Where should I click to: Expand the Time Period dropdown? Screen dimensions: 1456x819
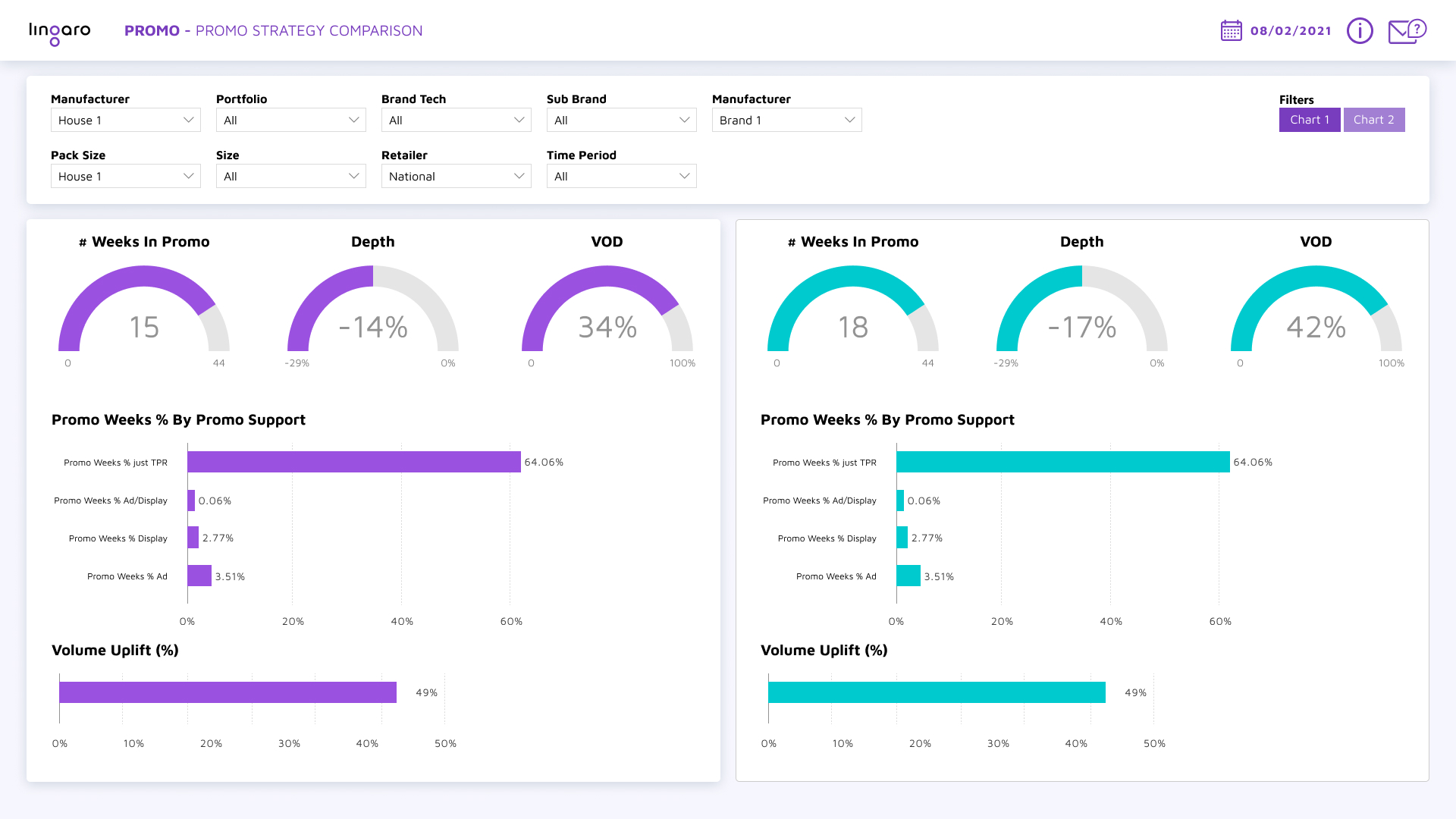[x=621, y=176]
